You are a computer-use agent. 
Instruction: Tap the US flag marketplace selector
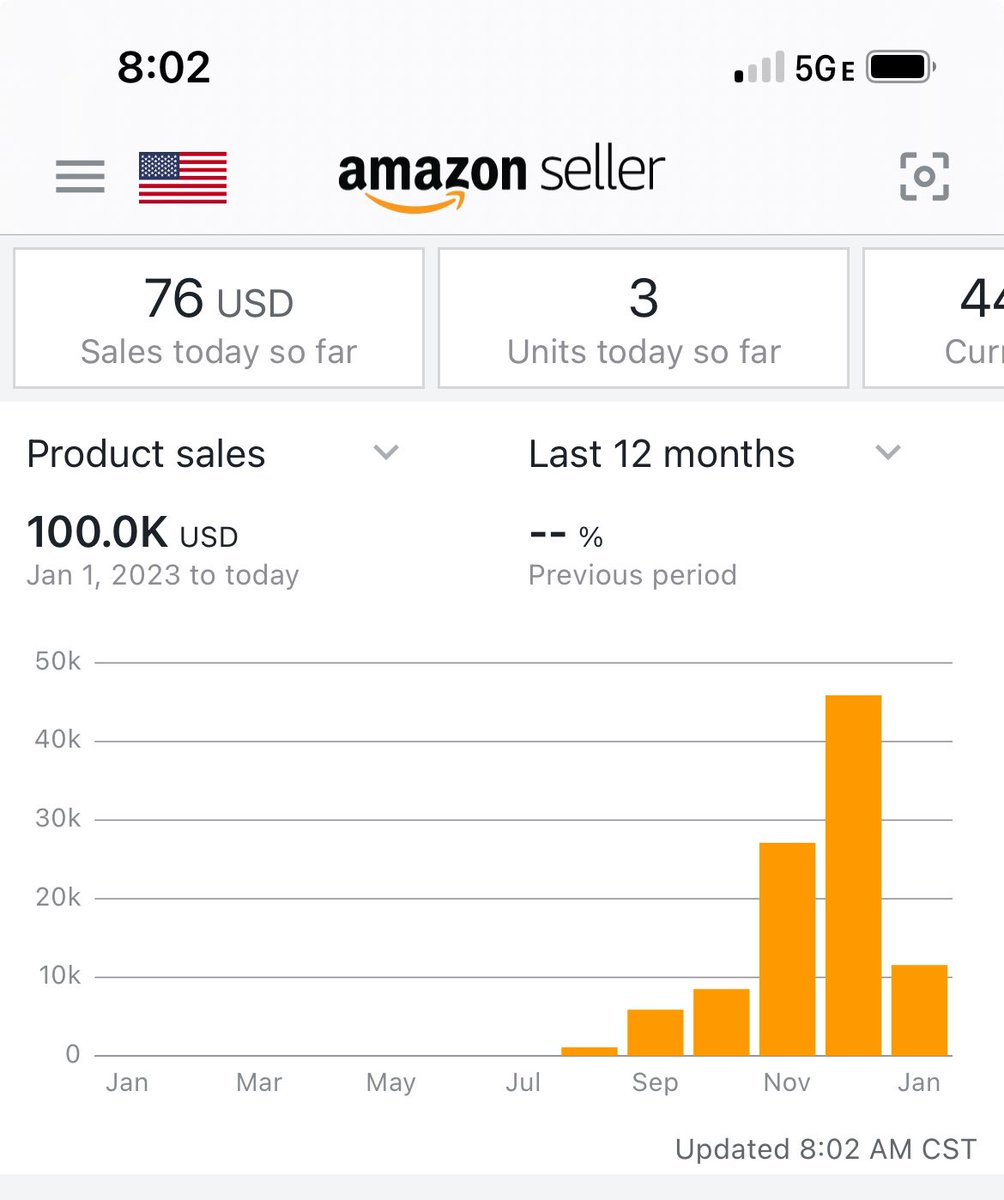tap(182, 178)
